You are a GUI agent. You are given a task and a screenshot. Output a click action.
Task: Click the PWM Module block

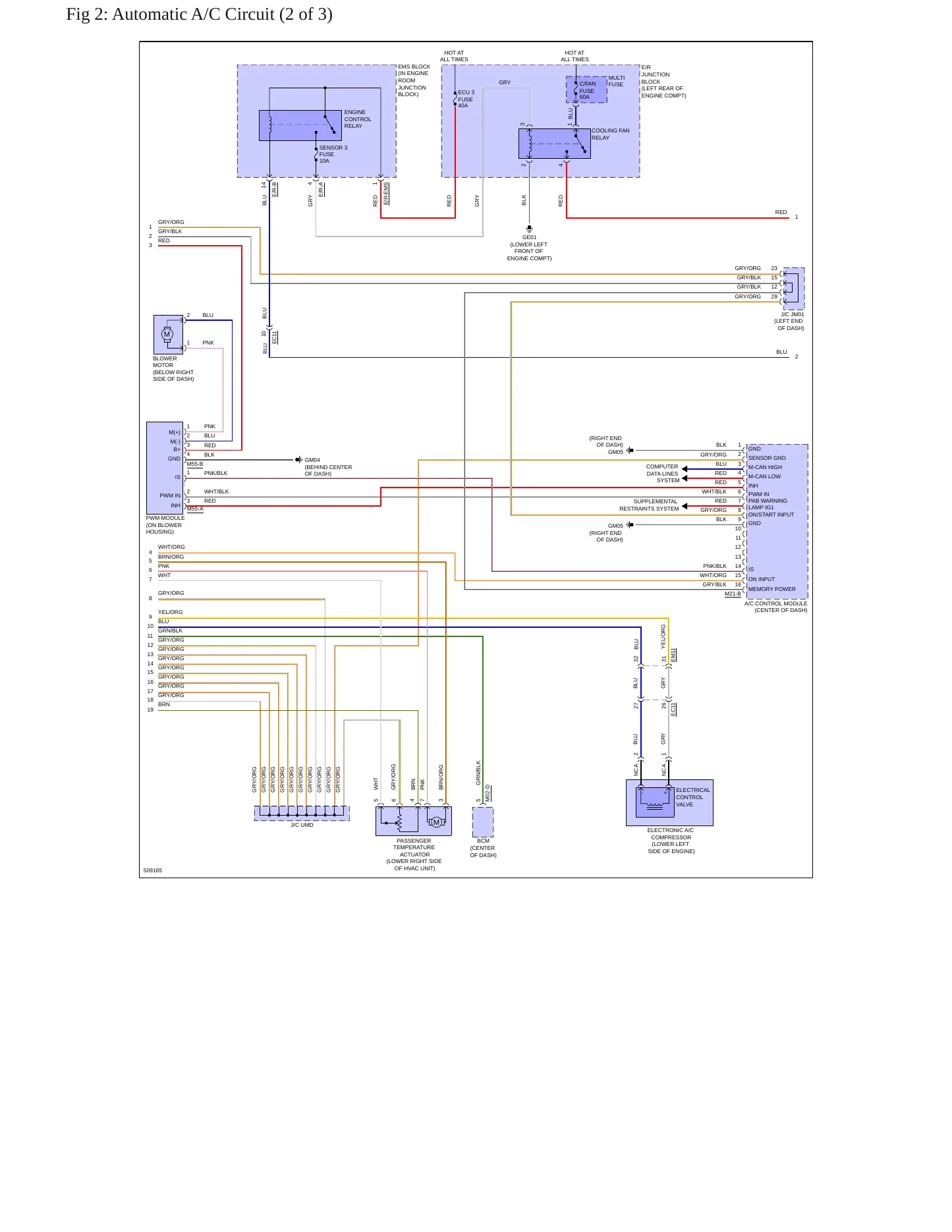165,468
